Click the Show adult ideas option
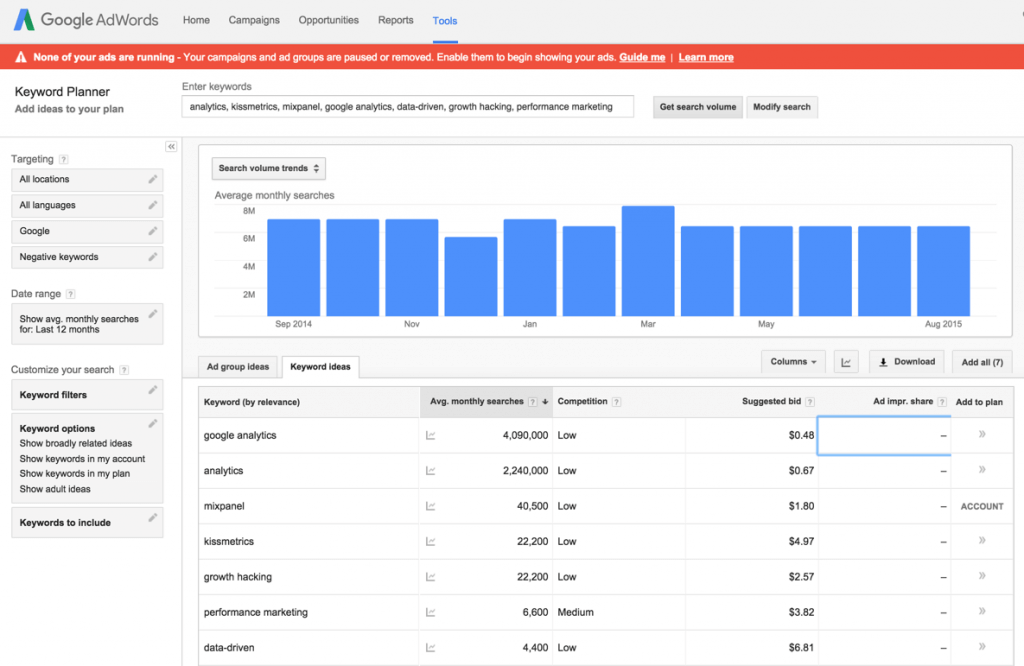Viewport: 1024px width, 666px height. tap(55, 489)
